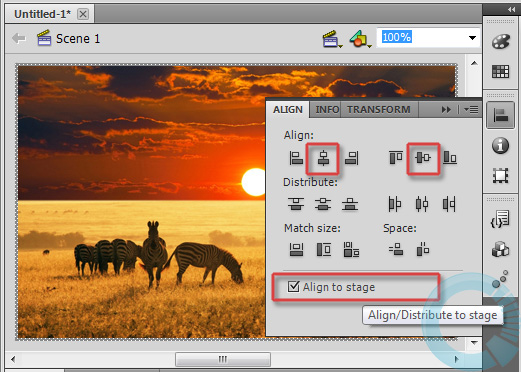Click Align left edge icon
Viewport: 521px width, 372px height.
[x=296, y=158]
